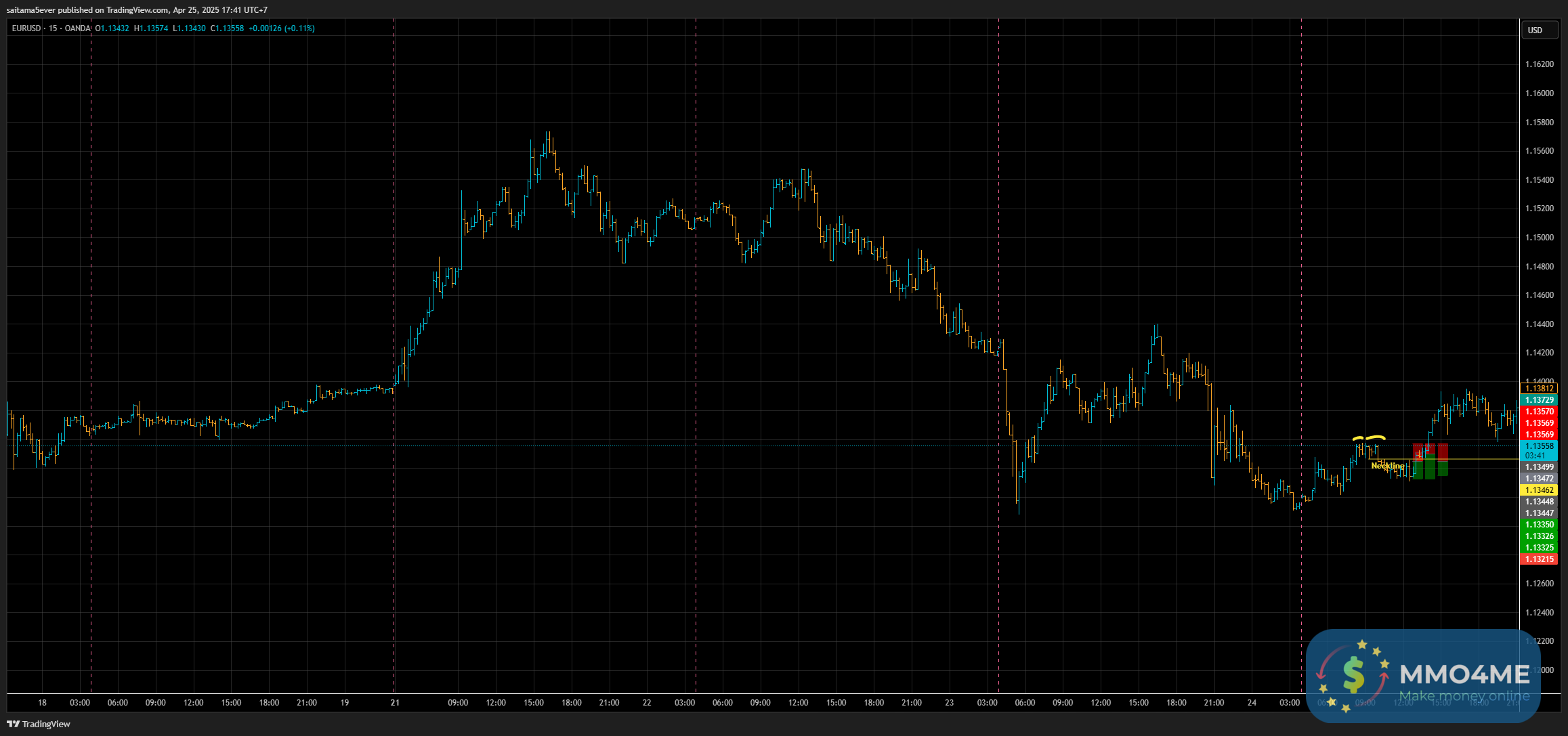Click the light-red 1.13215 price label

click(1539, 559)
